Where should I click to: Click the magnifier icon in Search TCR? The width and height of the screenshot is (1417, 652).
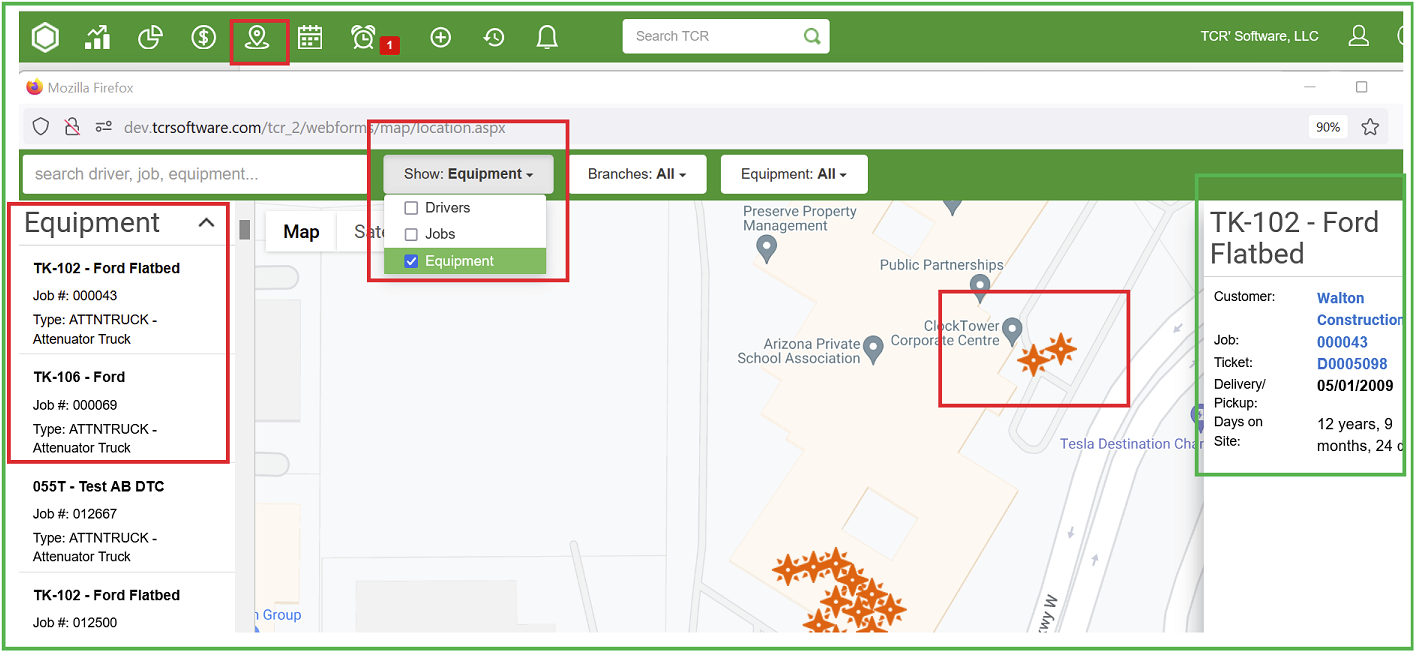[x=812, y=36]
